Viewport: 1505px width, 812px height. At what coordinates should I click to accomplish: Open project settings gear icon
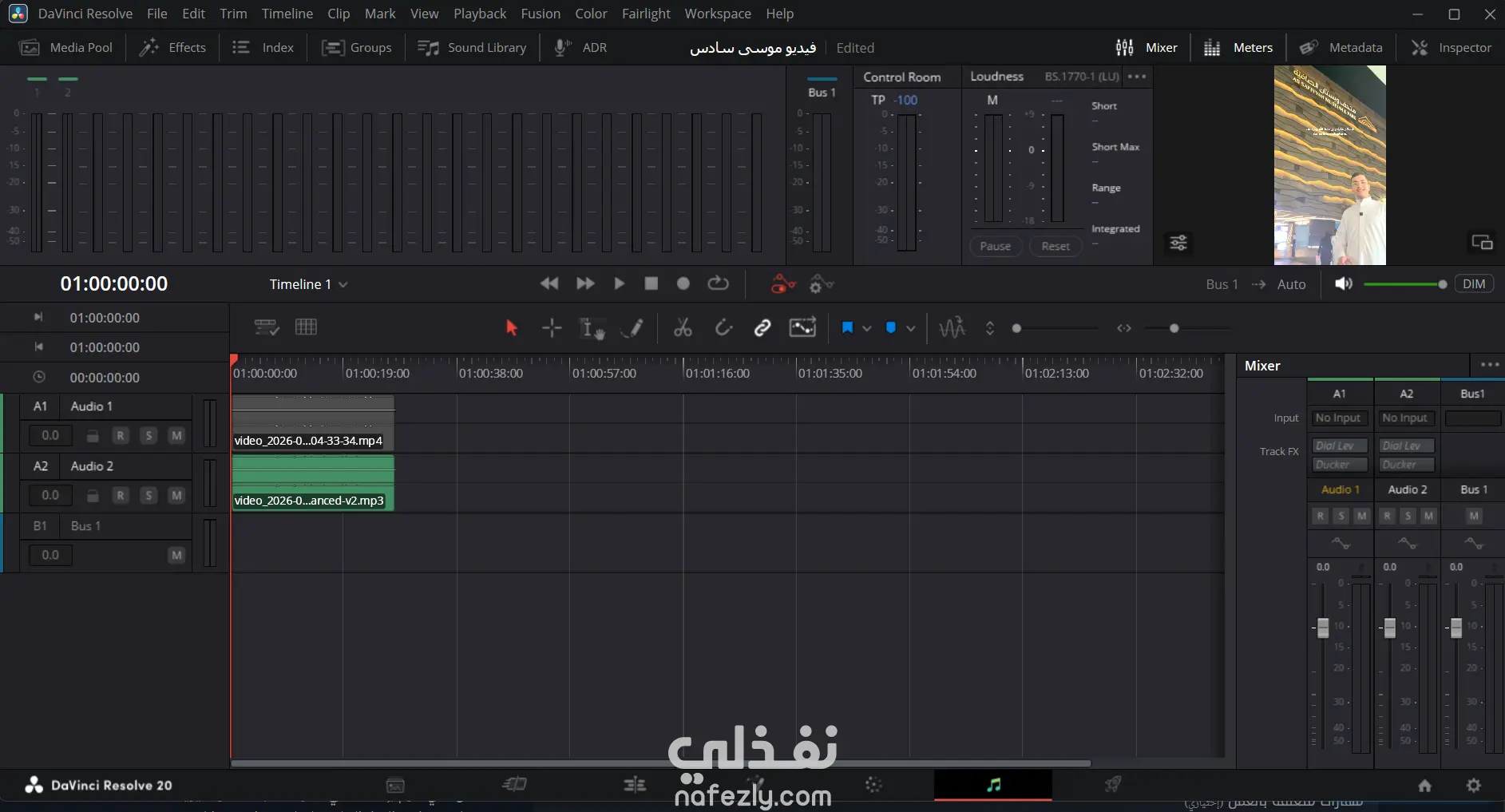click(x=1474, y=786)
